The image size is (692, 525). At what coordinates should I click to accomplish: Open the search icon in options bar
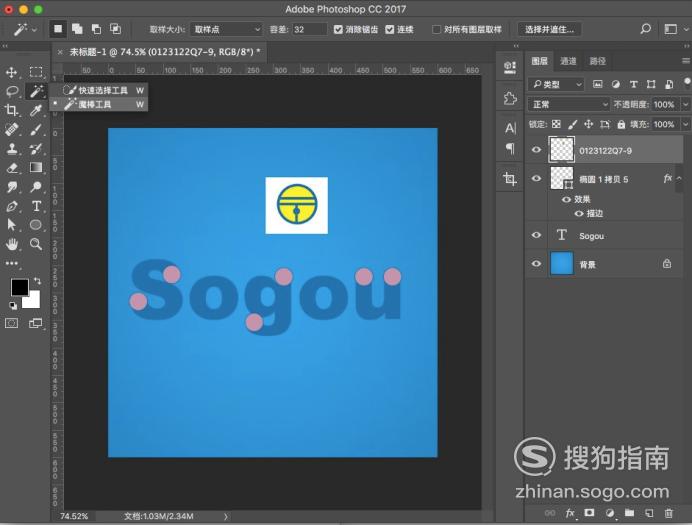point(646,29)
